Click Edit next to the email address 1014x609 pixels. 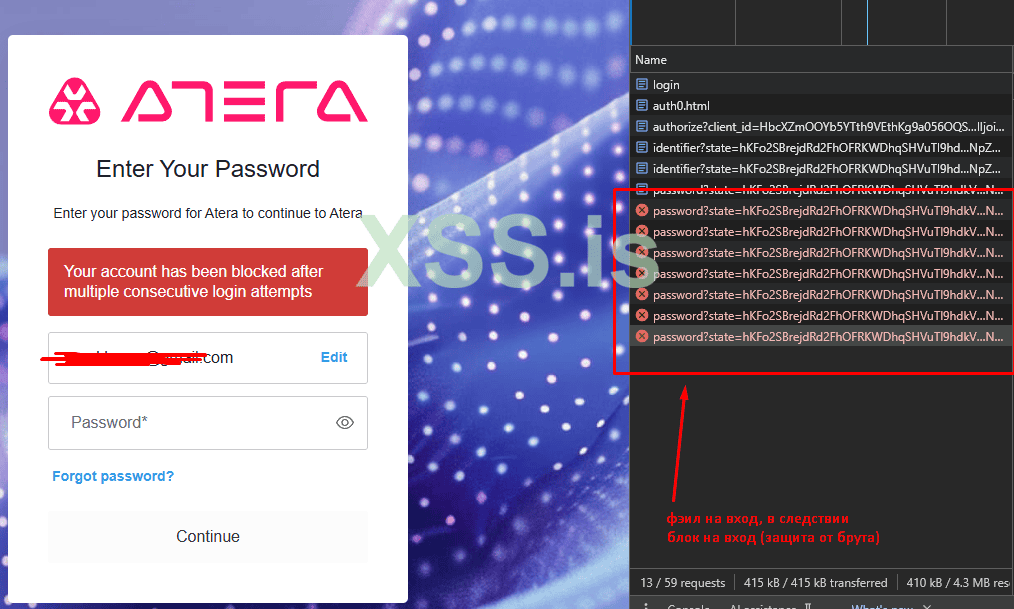point(334,358)
